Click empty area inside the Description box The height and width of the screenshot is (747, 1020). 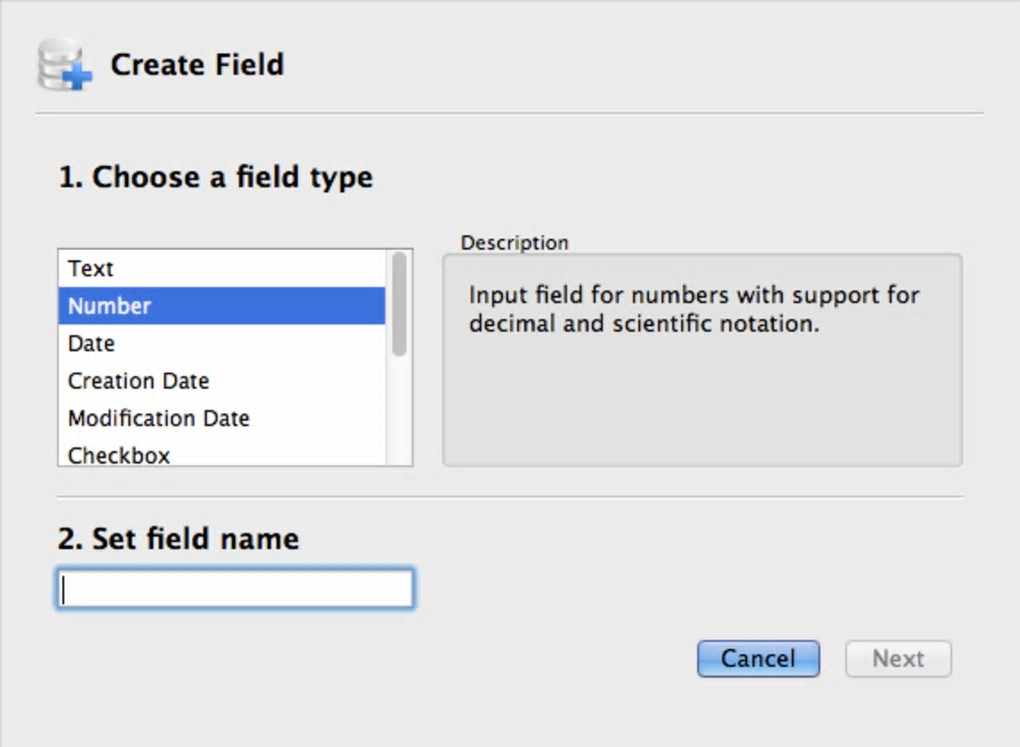(x=702, y=410)
